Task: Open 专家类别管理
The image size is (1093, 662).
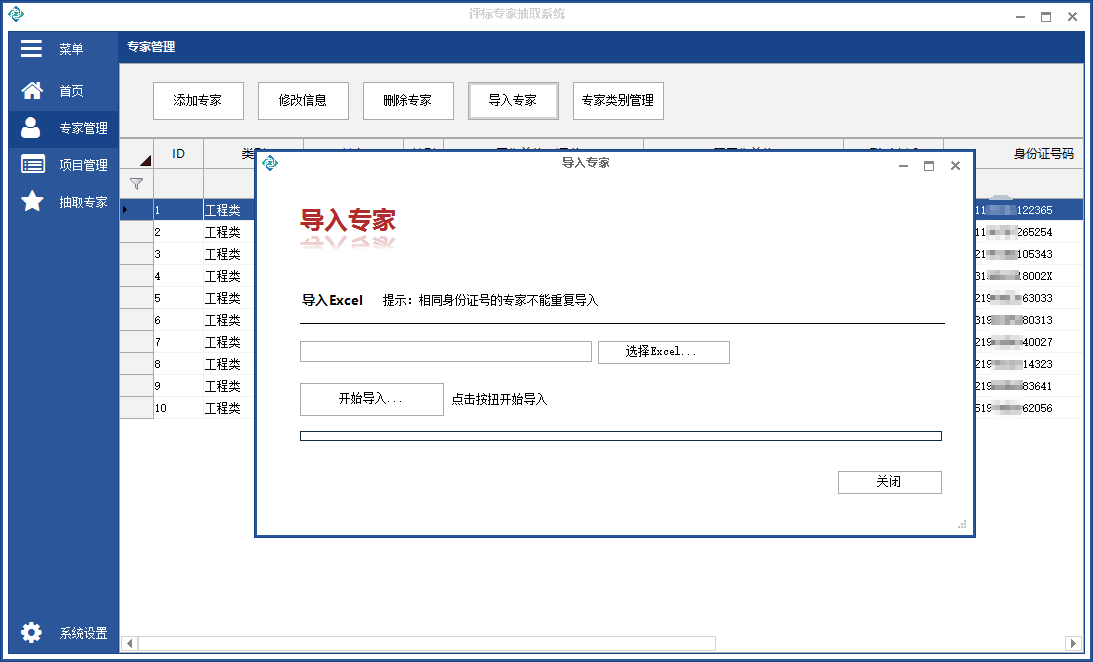Action: [x=618, y=100]
